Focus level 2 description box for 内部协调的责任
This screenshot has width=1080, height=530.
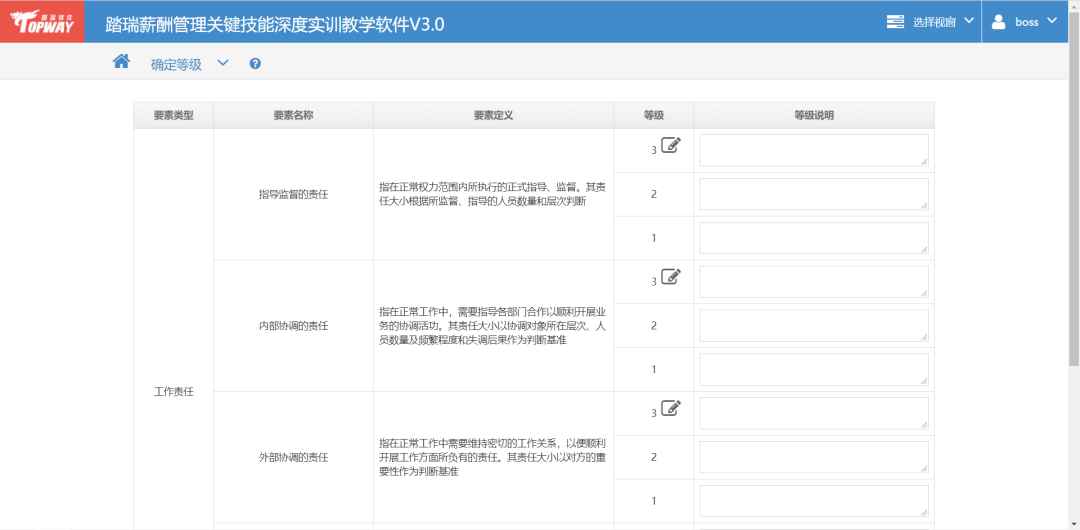tap(813, 325)
